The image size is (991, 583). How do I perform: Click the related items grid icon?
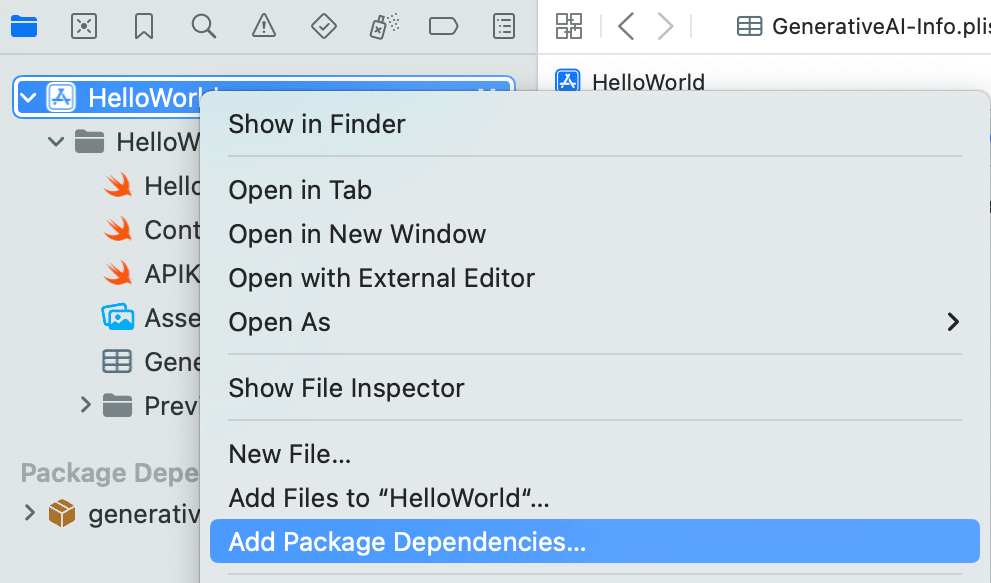(569, 27)
